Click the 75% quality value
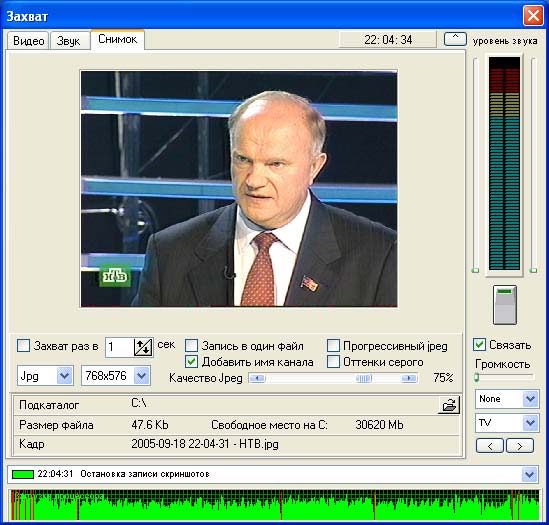 [x=443, y=378]
